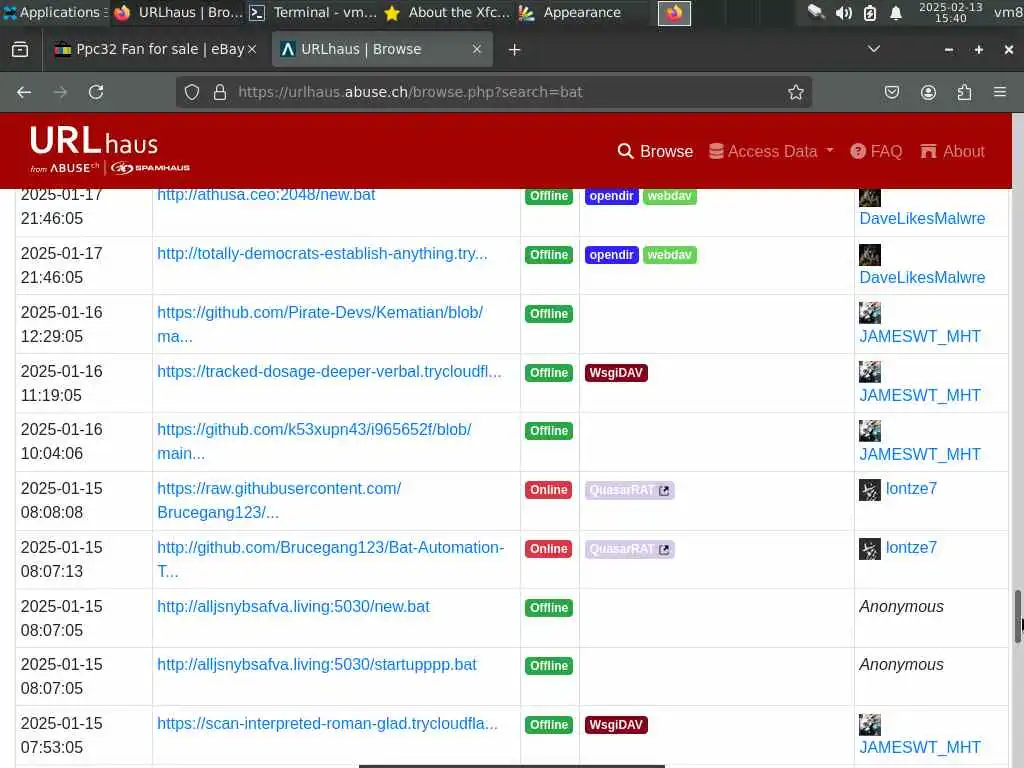1024x768 pixels.
Task: Open the Pocket save icon in toolbar
Action: point(891,92)
